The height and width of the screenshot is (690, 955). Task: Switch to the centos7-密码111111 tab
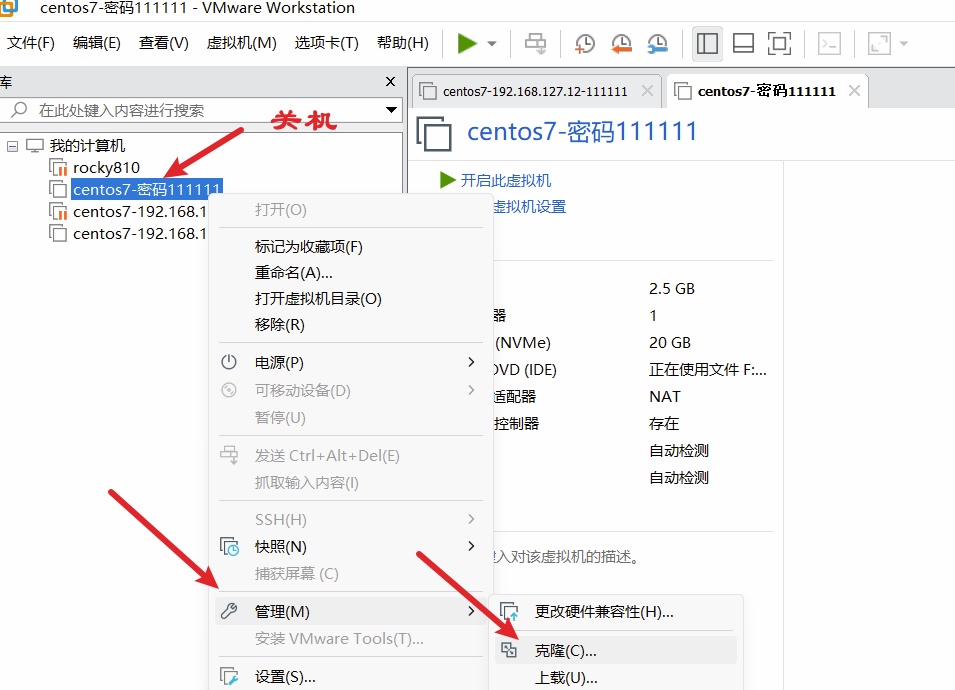(766, 91)
